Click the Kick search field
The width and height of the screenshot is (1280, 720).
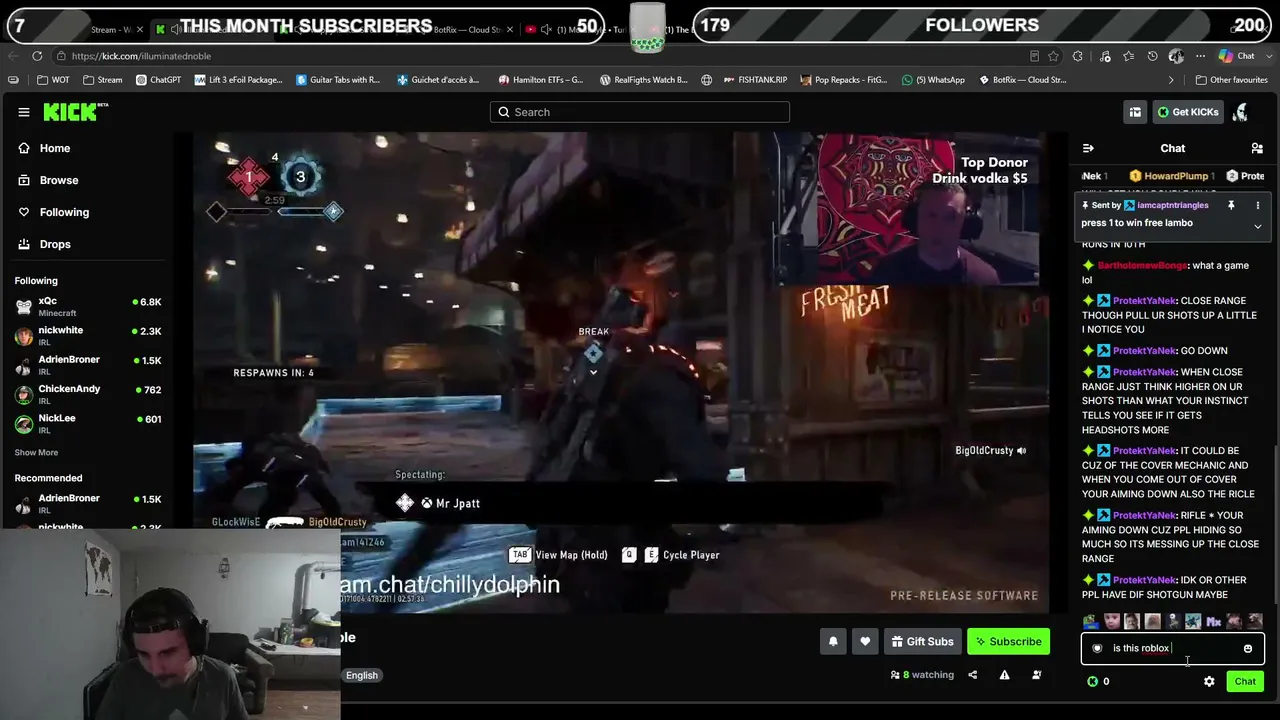point(640,112)
